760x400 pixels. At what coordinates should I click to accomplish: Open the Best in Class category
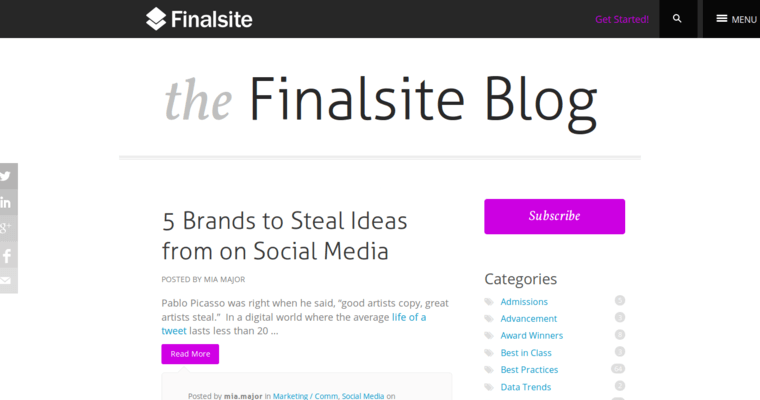coord(525,352)
